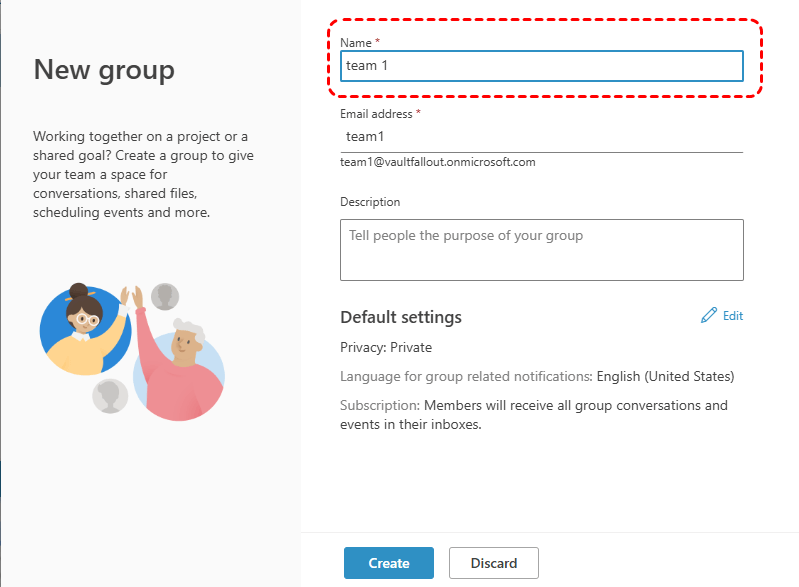Click the Subscription setting description
This screenshot has height=587, width=799.
(534, 414)
